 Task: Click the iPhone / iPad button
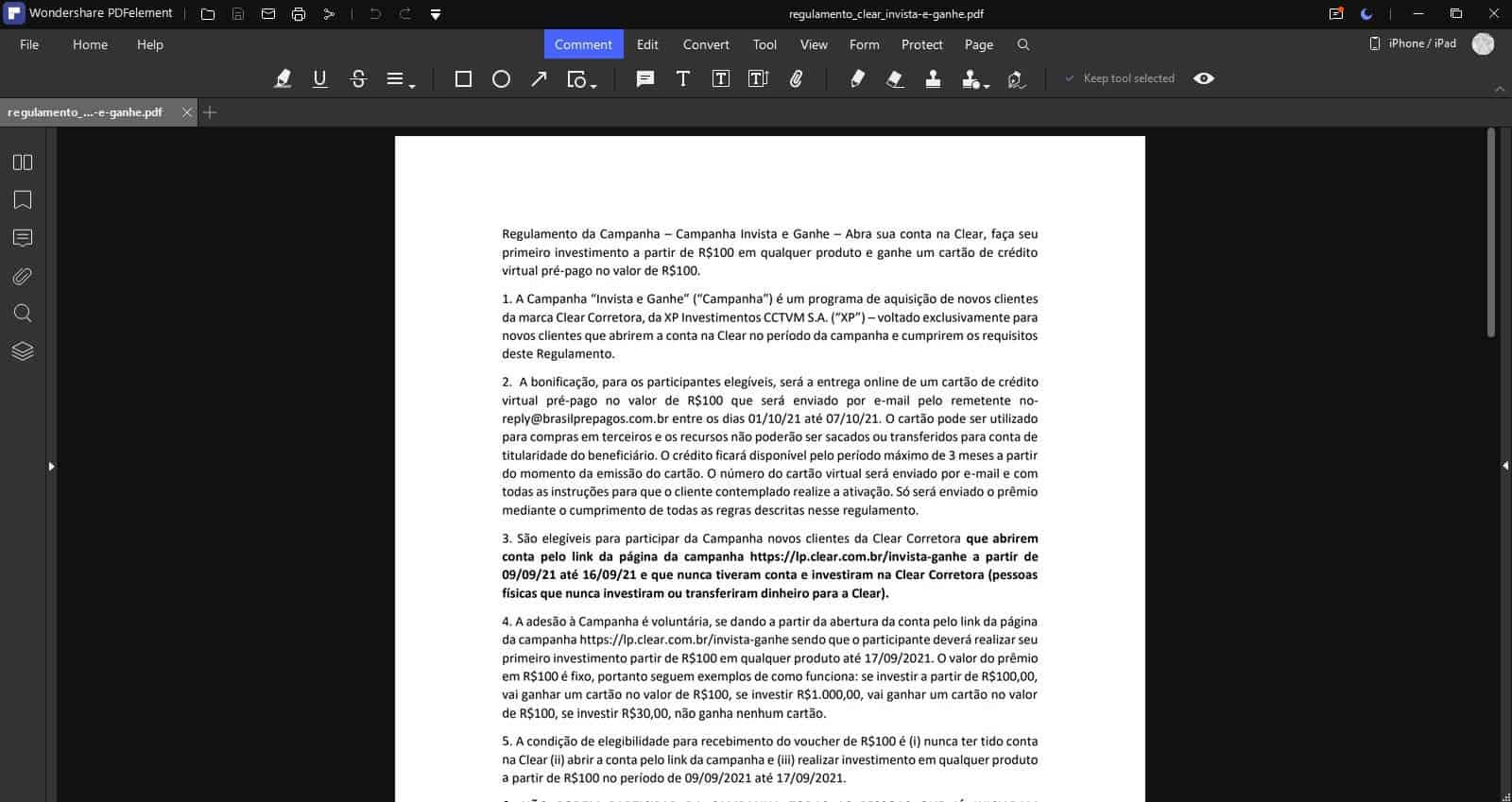pos(1412,43)
